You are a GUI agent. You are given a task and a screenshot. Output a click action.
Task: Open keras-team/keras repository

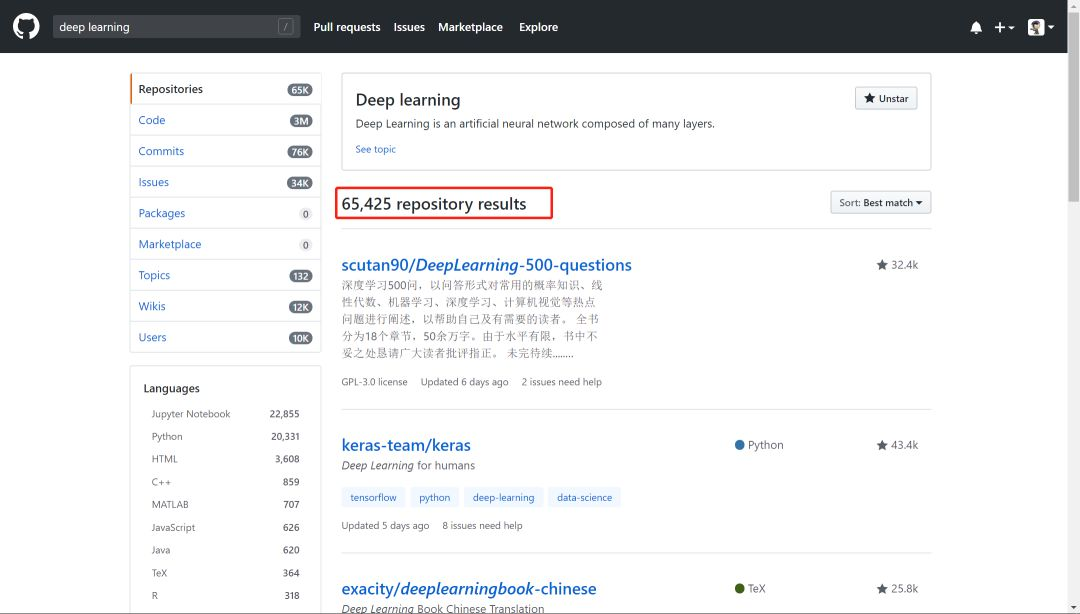[406, 445]
